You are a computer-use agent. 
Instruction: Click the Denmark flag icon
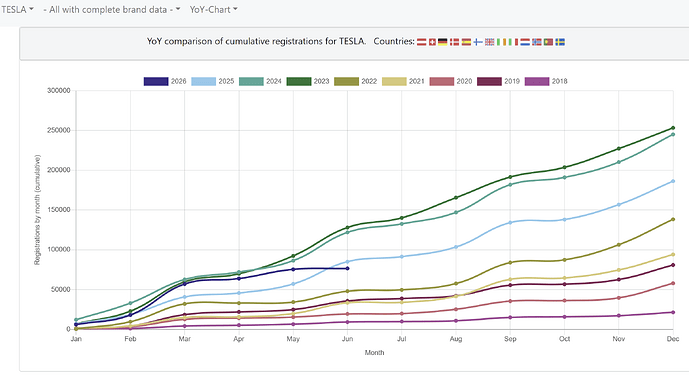(x=454, y=42)
